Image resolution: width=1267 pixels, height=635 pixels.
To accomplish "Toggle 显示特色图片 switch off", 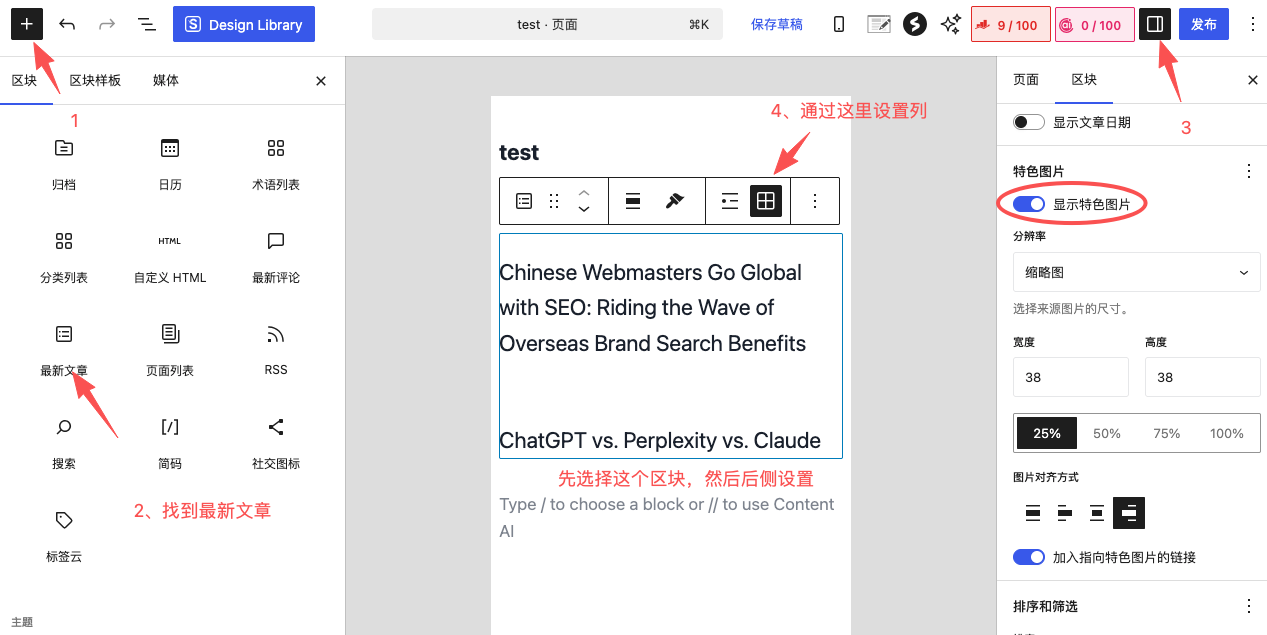I will click(x=1029, y=204).
